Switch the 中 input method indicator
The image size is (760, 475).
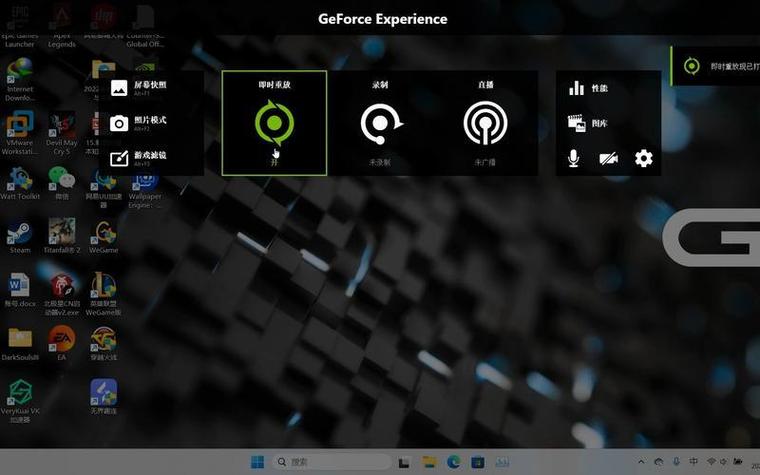coord(694,461)
